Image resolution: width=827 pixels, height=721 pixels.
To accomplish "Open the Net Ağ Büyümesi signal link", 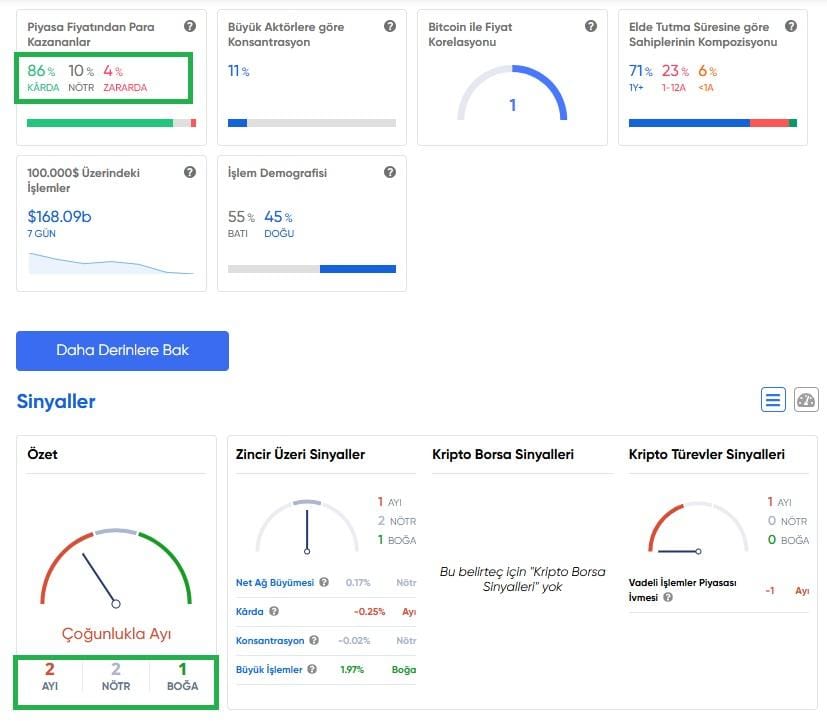I will [274, 582].
